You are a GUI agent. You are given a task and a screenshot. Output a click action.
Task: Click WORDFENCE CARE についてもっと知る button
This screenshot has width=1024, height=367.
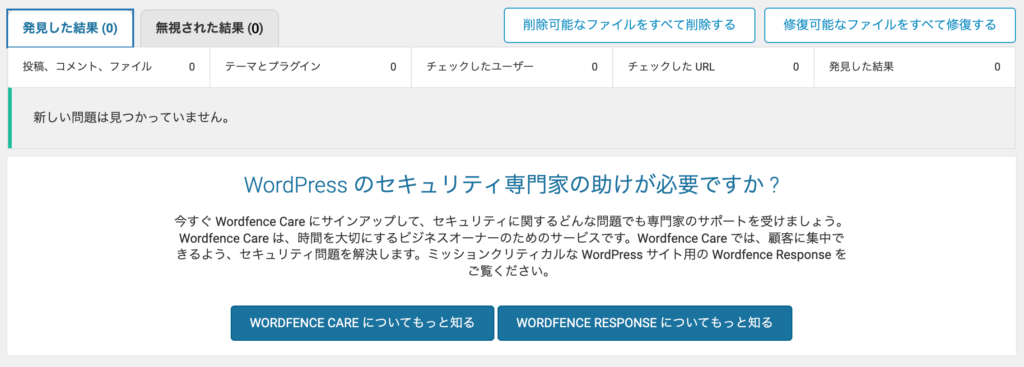(x=362, y=323)
